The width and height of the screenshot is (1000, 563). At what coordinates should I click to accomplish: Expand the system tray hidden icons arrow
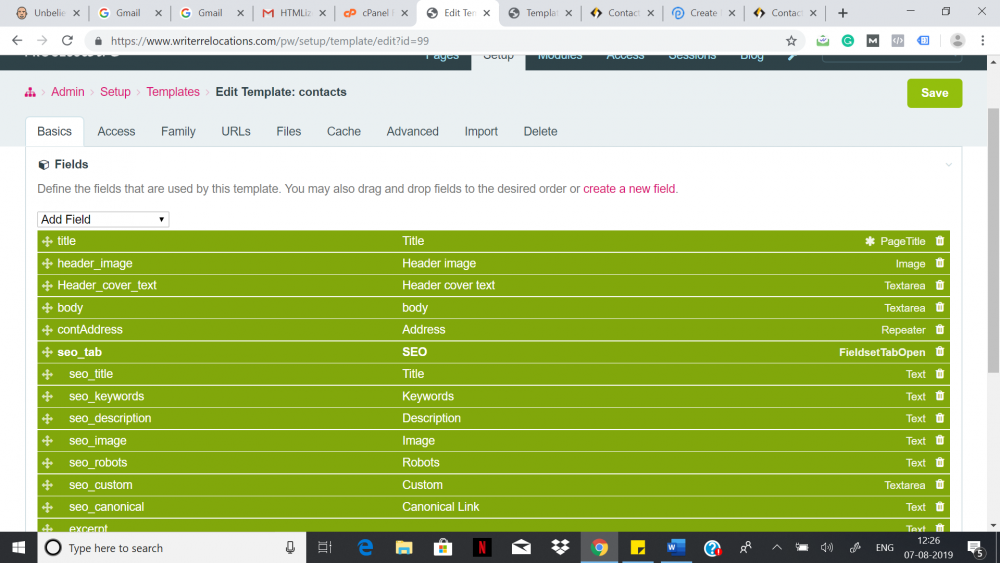coord(776,547)
